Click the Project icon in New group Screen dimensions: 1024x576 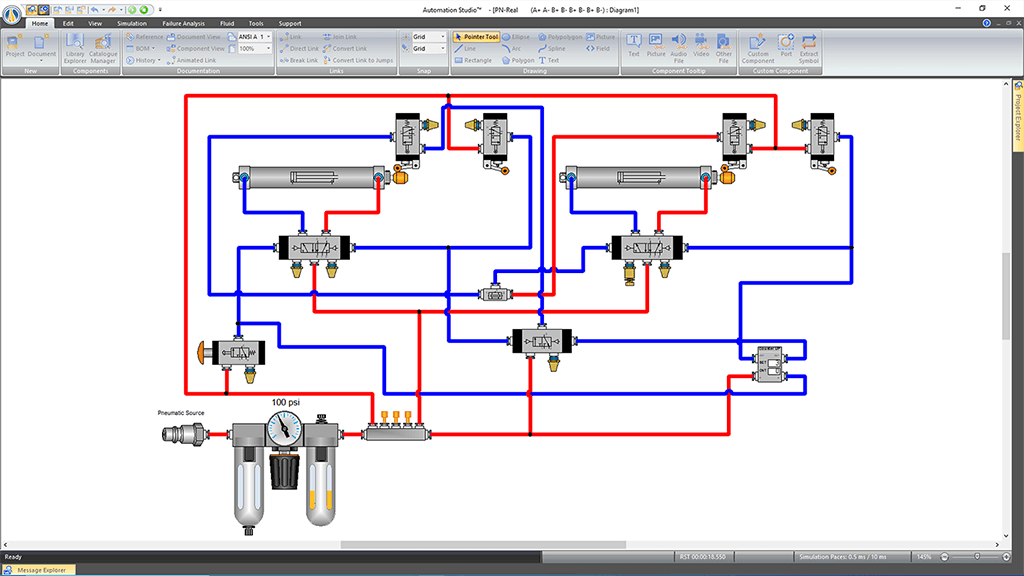14,46
